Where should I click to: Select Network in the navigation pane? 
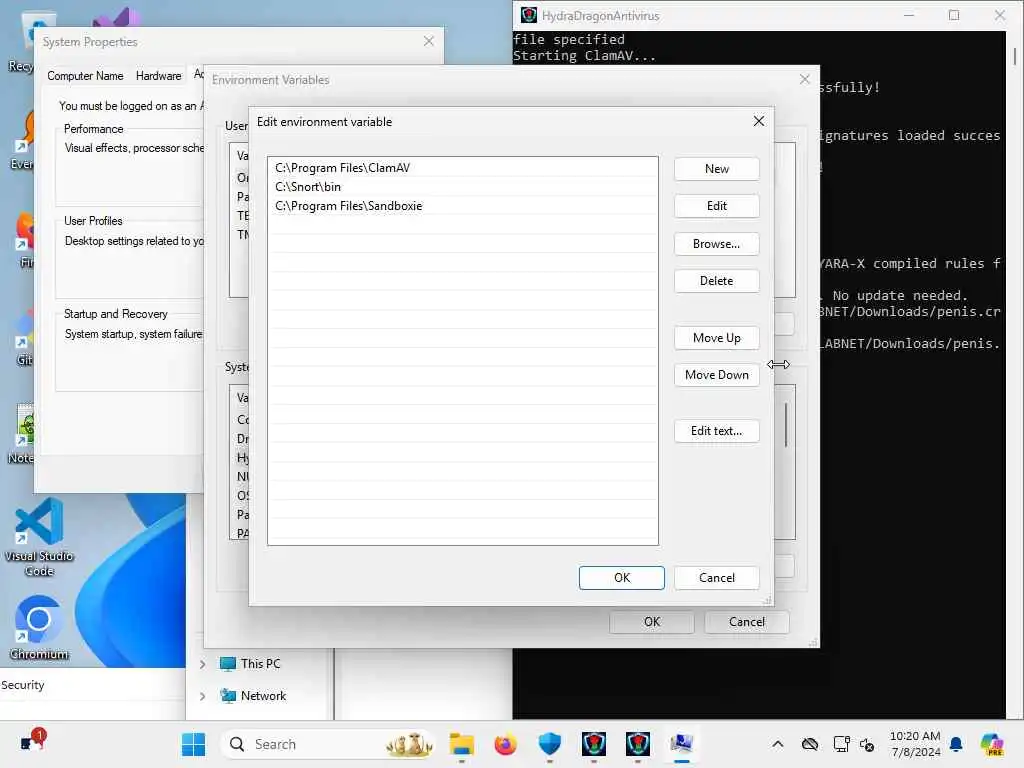(x=253, y=696)
